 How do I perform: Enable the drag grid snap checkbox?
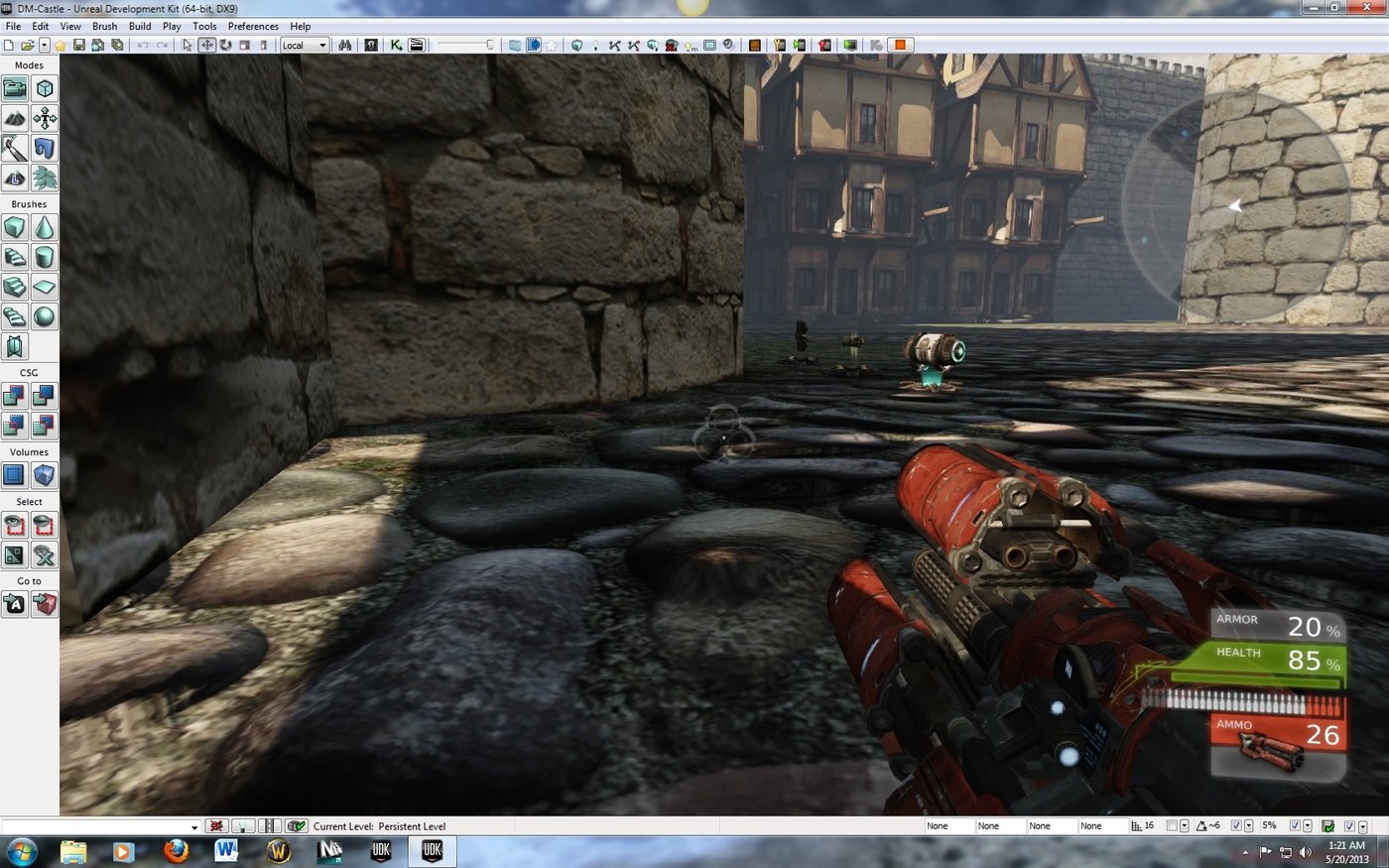pos(1172,825)
